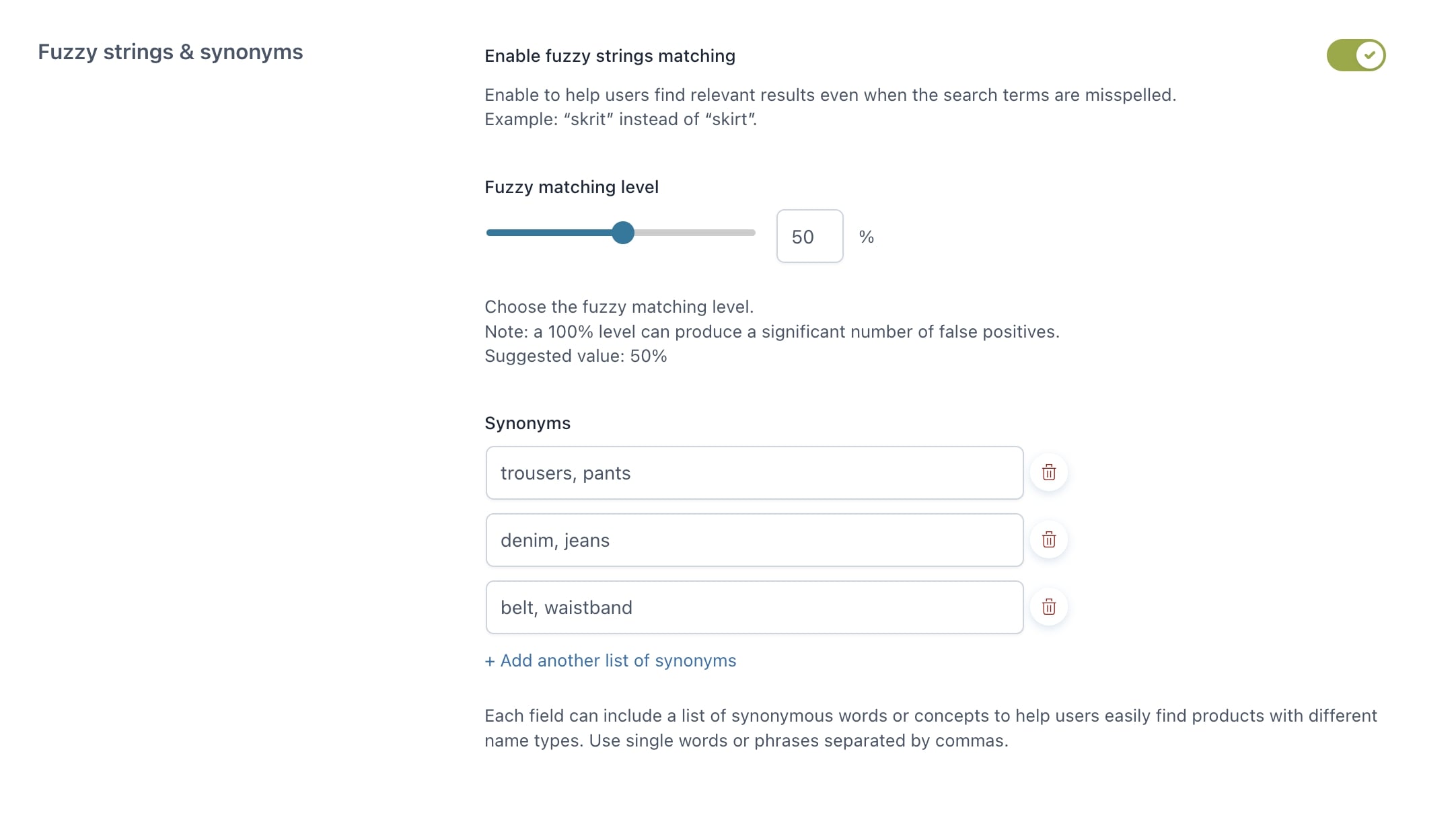Click the skrit instead of skirt example text

620,119
